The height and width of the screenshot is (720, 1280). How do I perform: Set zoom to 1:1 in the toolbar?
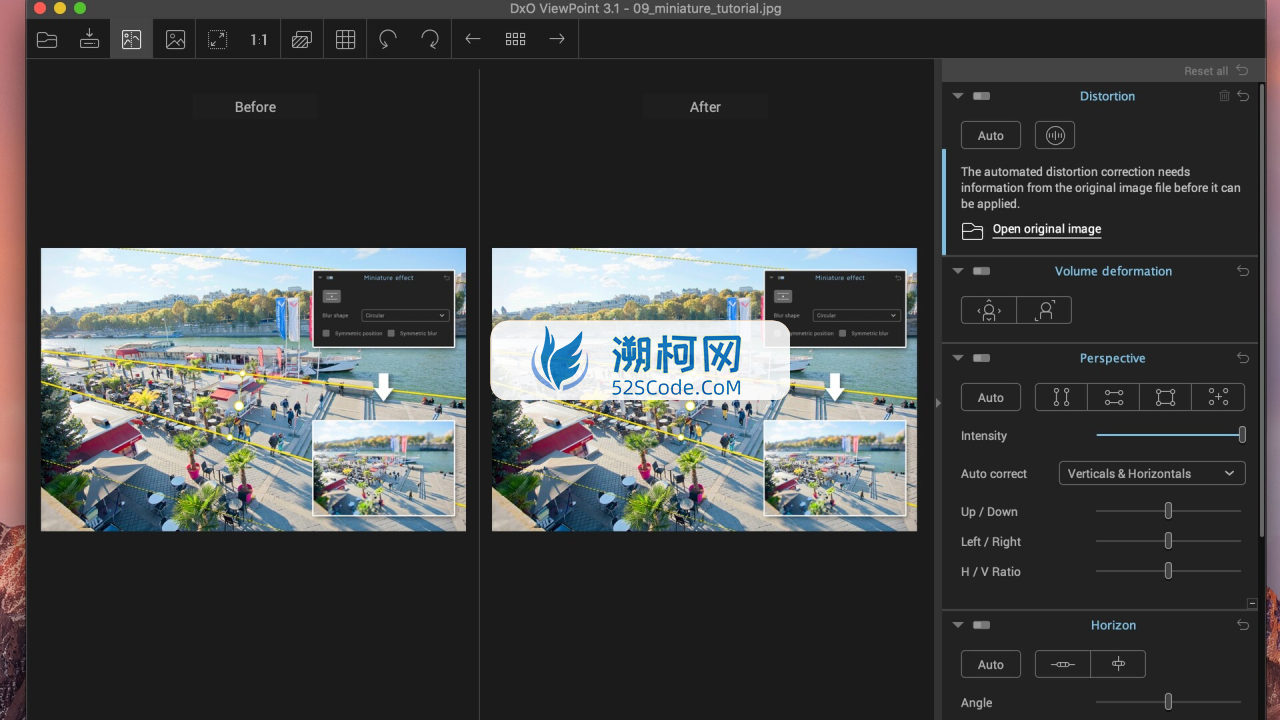point(259,40)
